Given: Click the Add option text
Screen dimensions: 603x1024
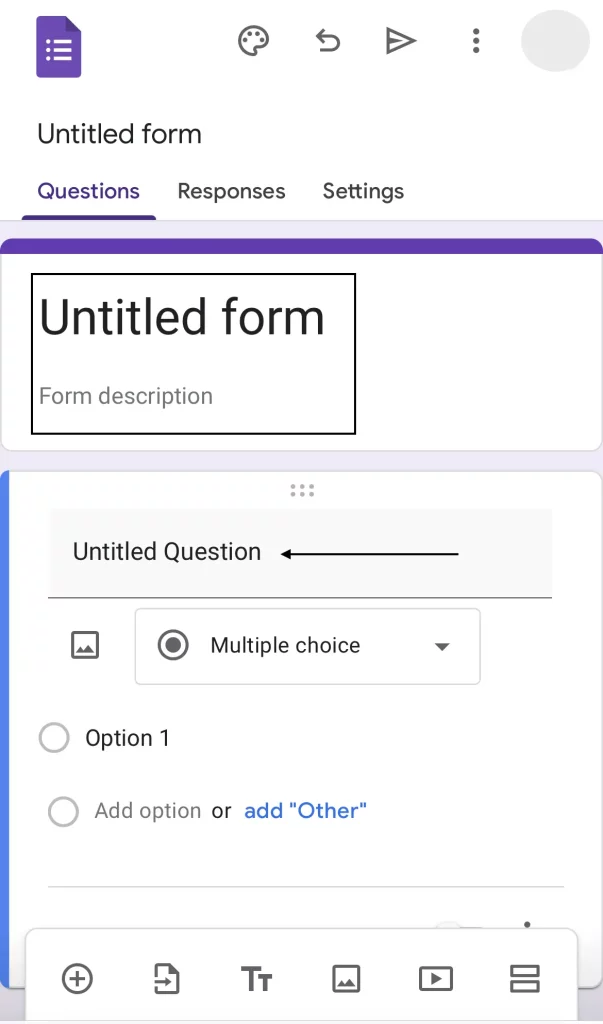Looking at the screenshot, I should (147, 811).
